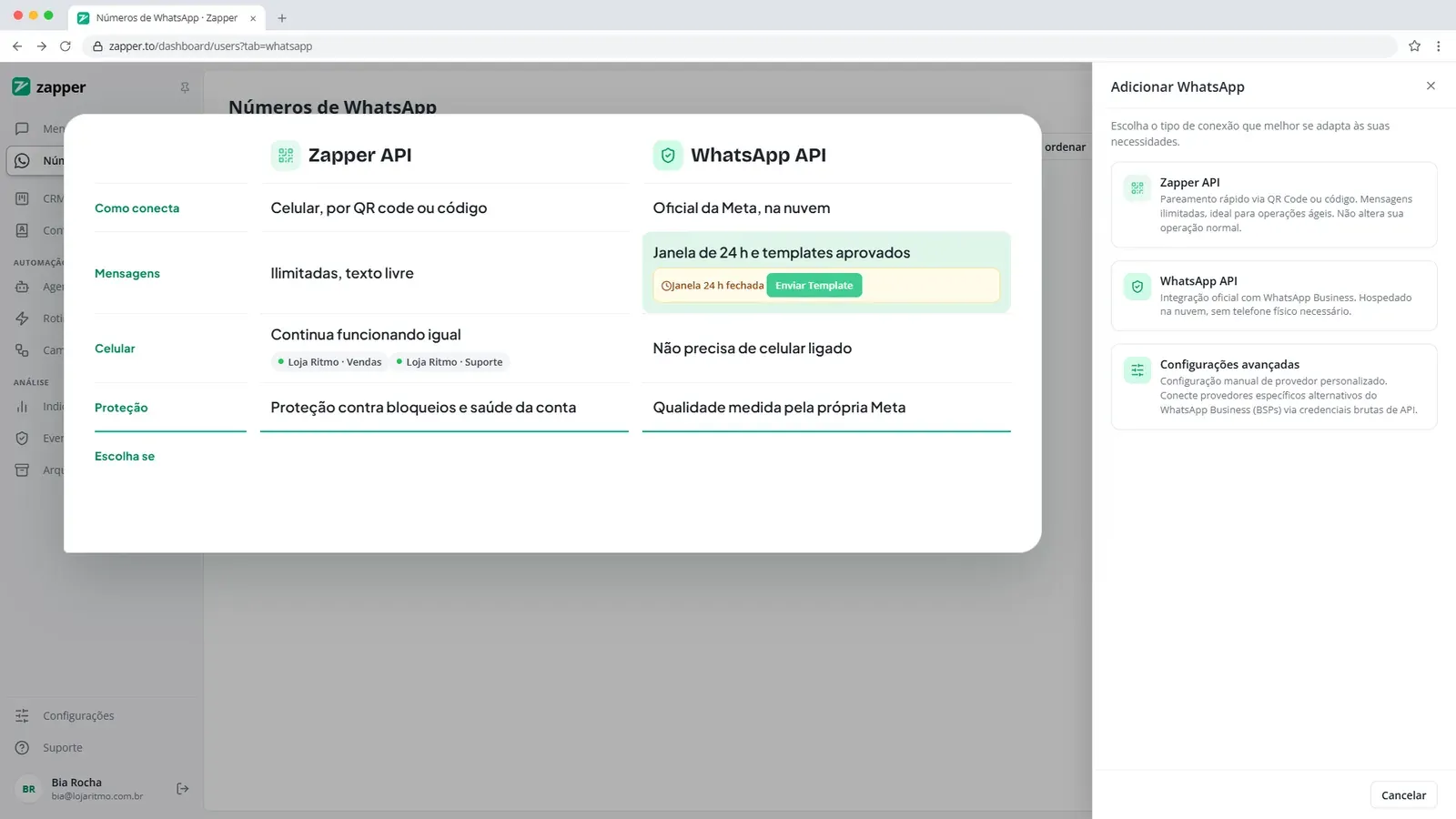Click the browser address bar
The image size is (1456, 819).
point(739,46)
